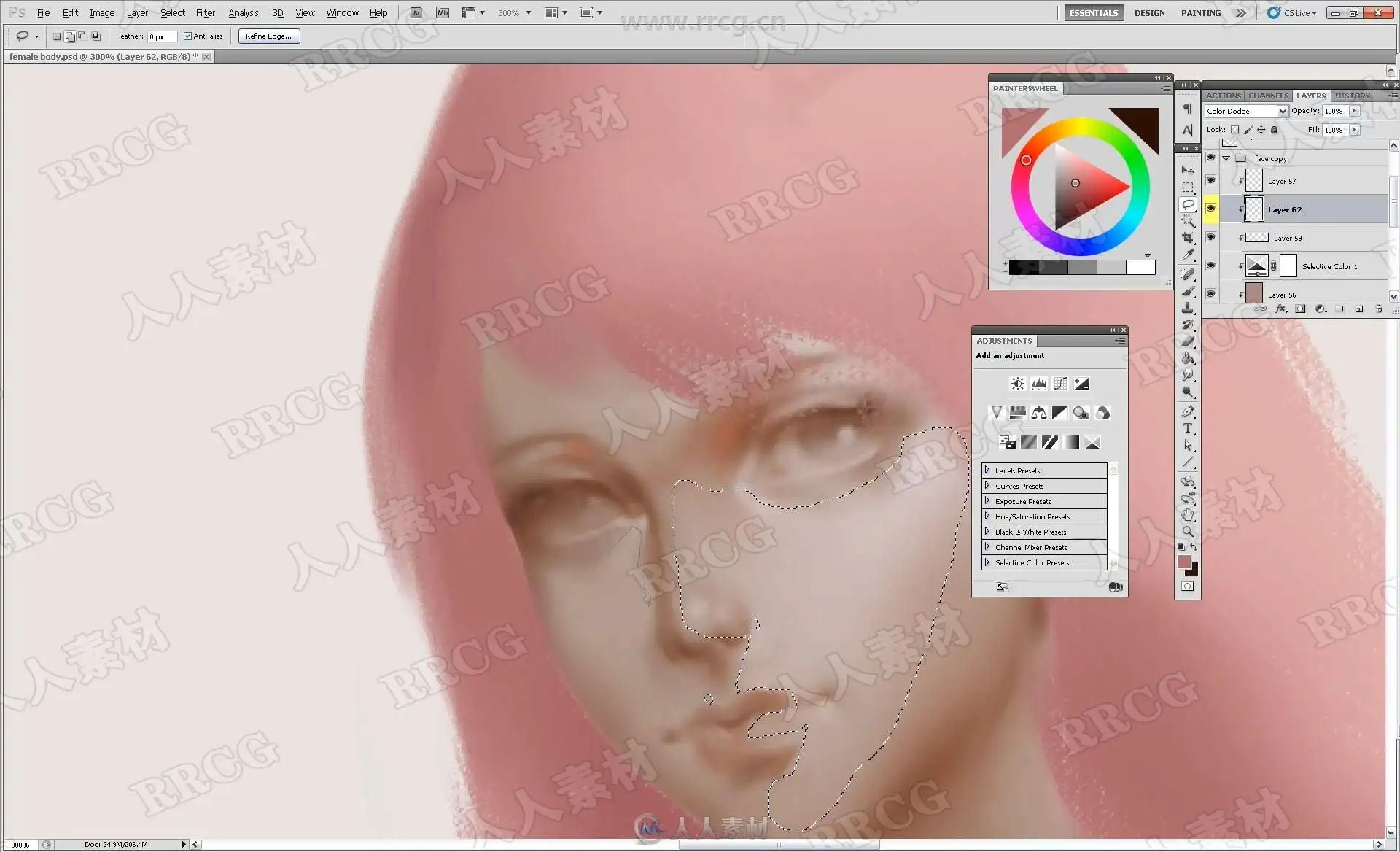Create a Levels adjustment layer
Image resolution: width=1400 pixels, height=852 pixels.
(x=1038, y=384)
